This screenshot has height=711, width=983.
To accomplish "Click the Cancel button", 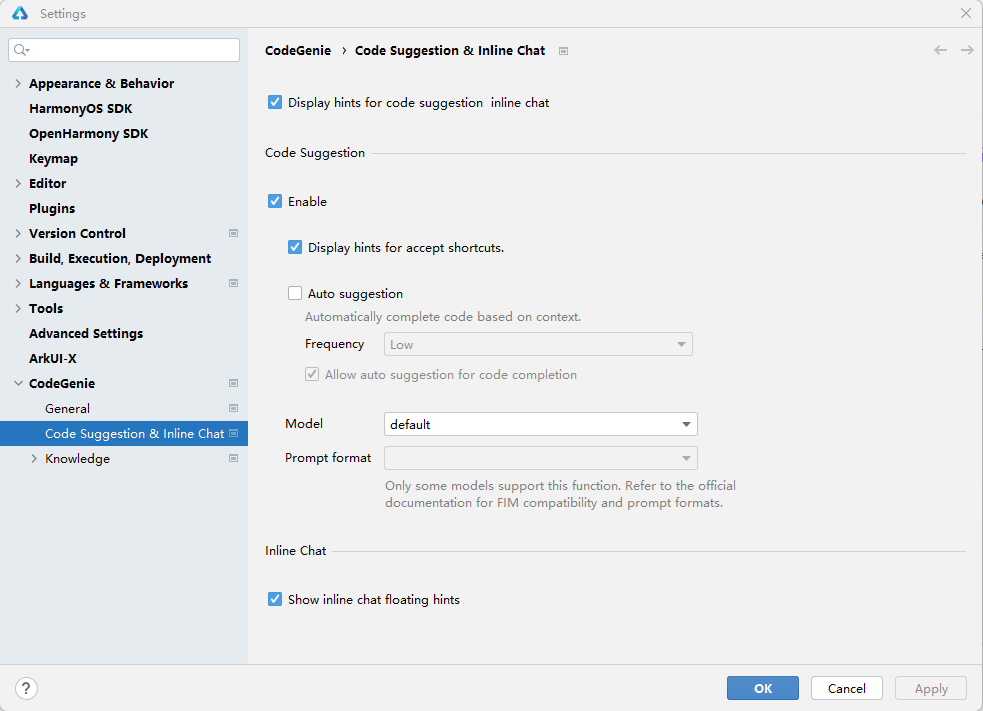I will [846, 688].
